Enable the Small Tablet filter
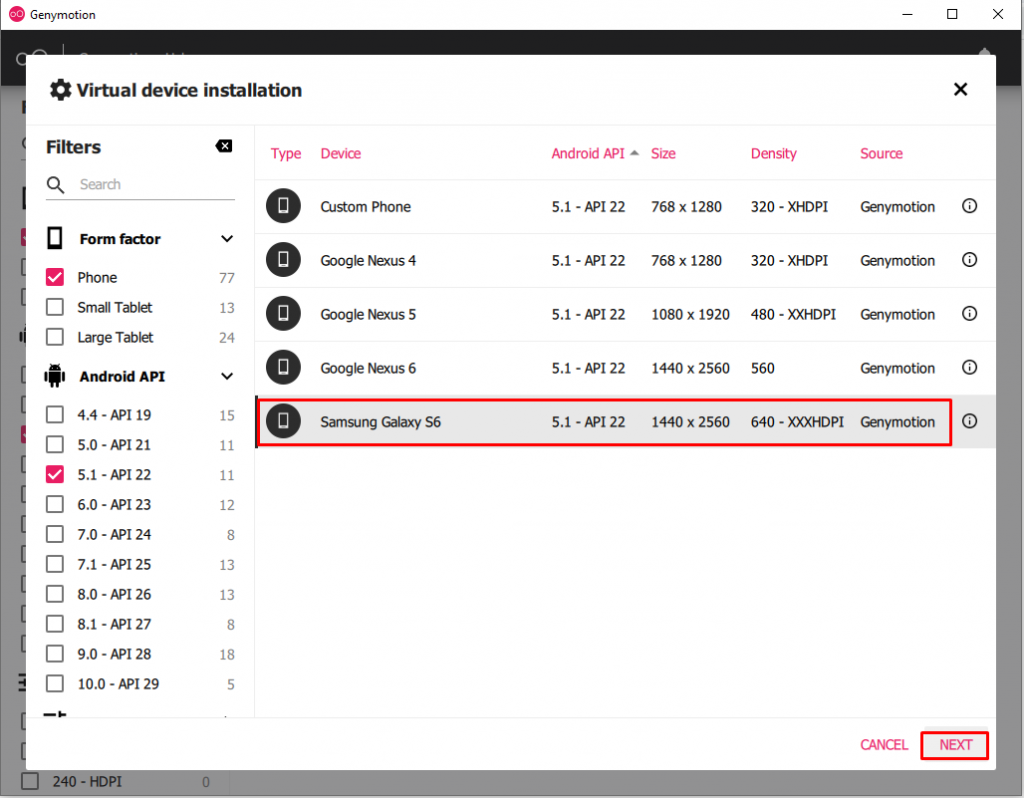 55,308
